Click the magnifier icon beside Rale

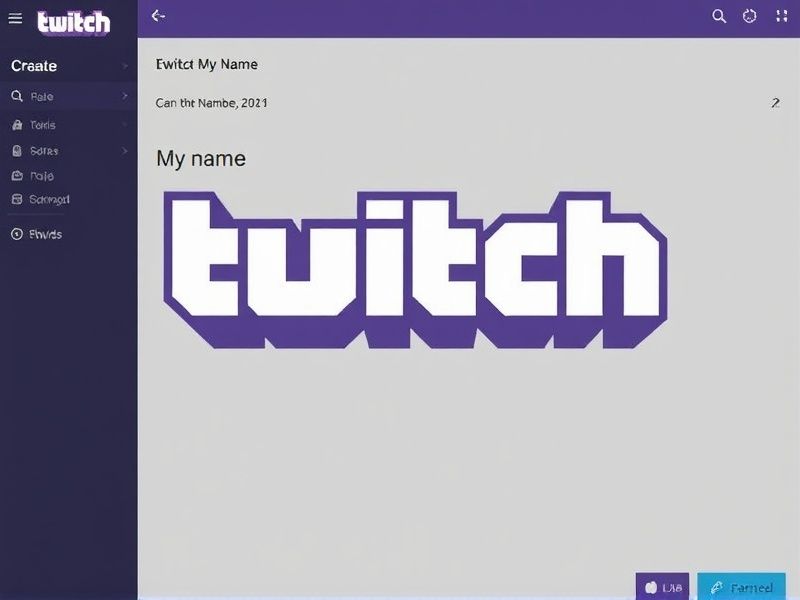click(x=17, y=96)
